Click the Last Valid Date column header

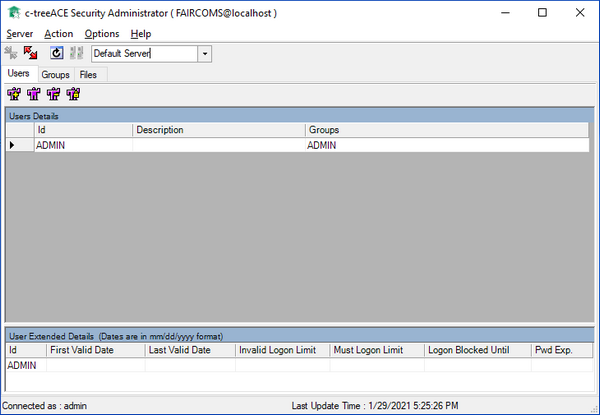pyautogui.click(x=190, y=350)
